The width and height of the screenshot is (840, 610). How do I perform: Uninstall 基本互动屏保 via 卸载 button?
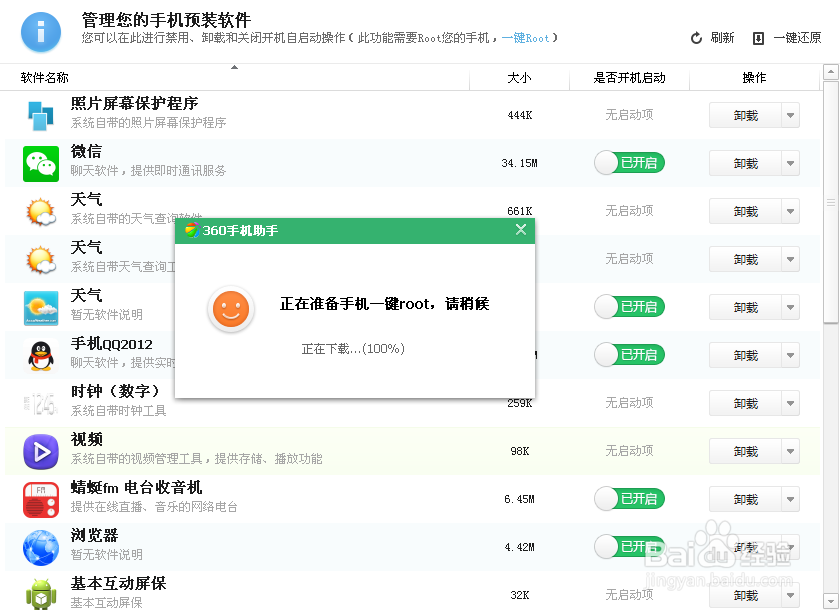(745, 595)
